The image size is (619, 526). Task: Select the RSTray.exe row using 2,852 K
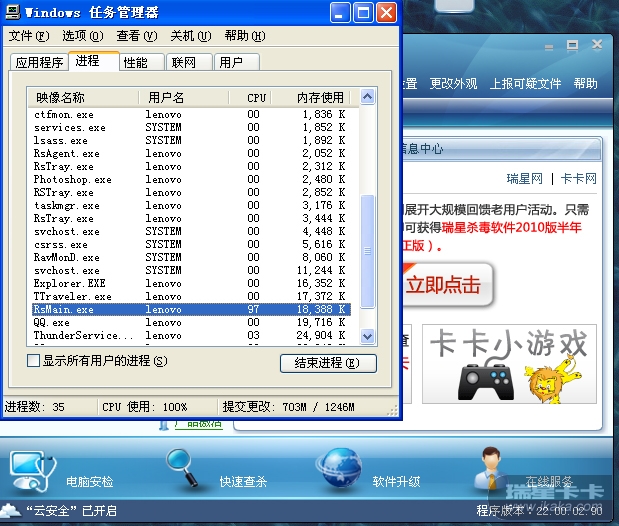[191, 193]
